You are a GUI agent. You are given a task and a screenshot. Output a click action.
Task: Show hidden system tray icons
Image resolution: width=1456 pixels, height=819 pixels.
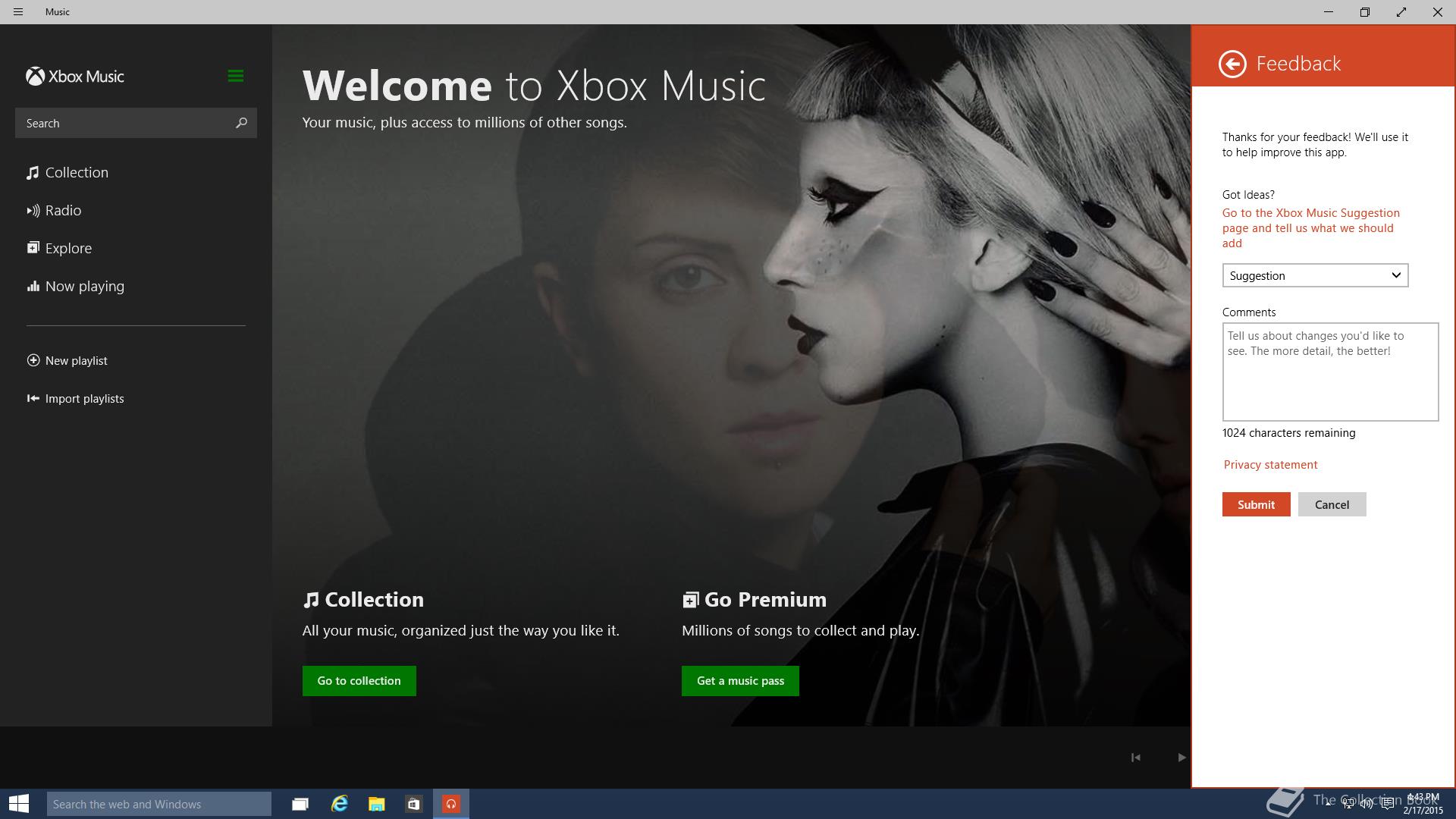(x=1329, y=804)
